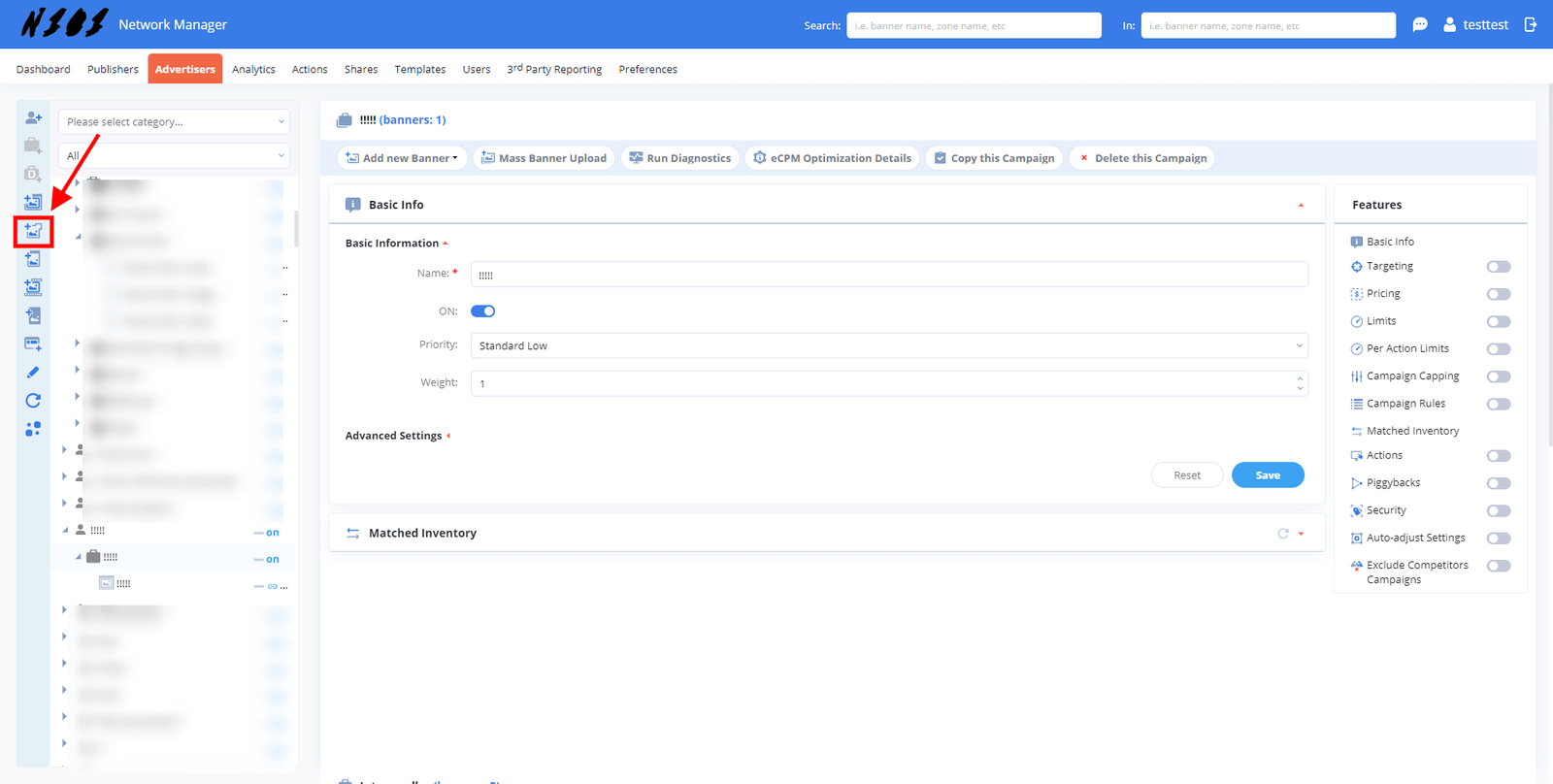Click Delete this Campaign

click(1142, 158)
